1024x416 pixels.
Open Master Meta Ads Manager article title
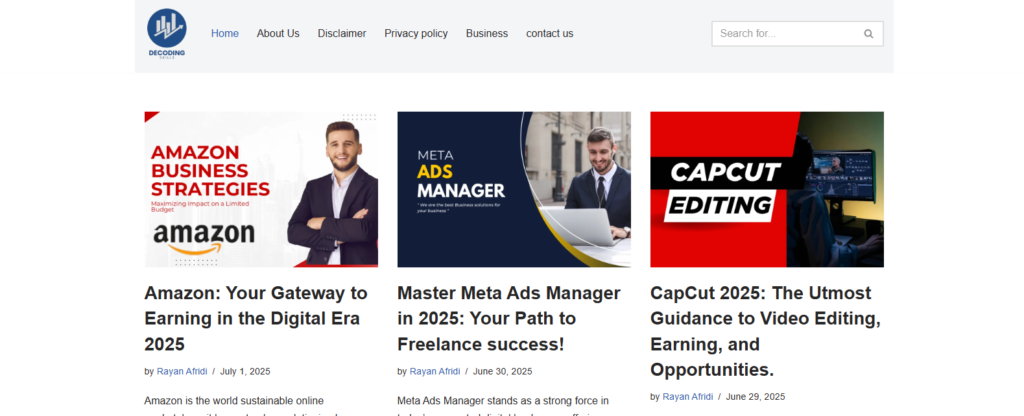(509, 318)
